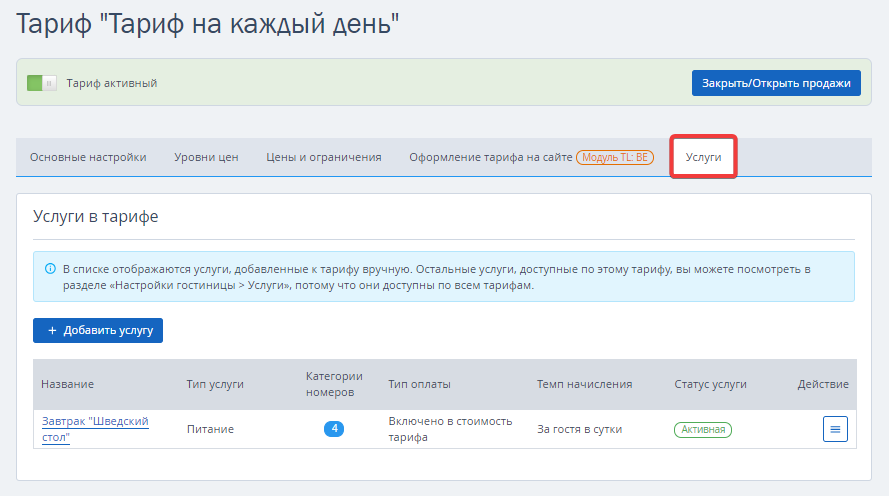
Task: Click the "Закрыть/Открыть продажи" button
Action: (776, 83)
